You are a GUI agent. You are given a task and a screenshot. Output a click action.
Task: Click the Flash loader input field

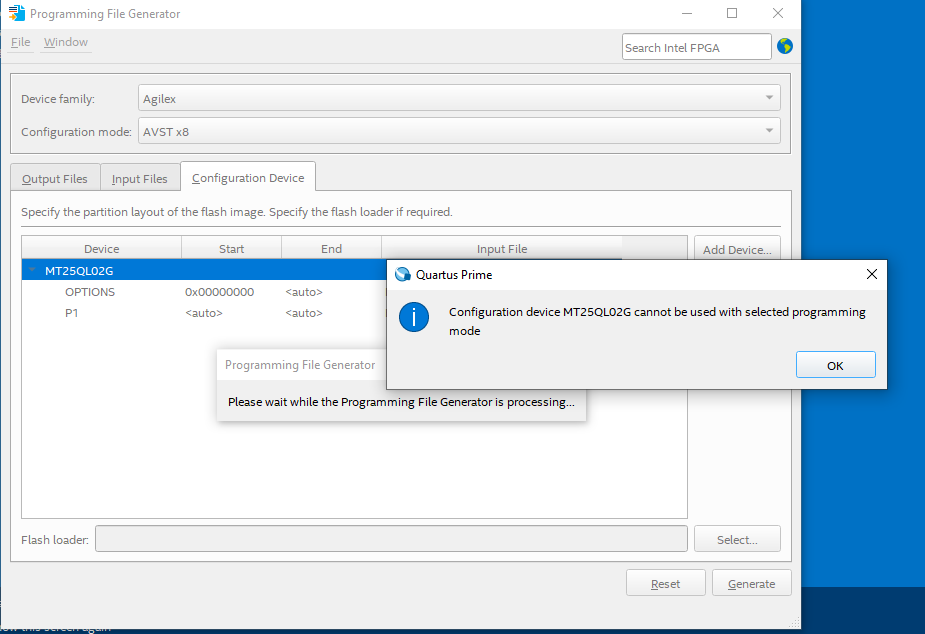(x=391, y=539)
